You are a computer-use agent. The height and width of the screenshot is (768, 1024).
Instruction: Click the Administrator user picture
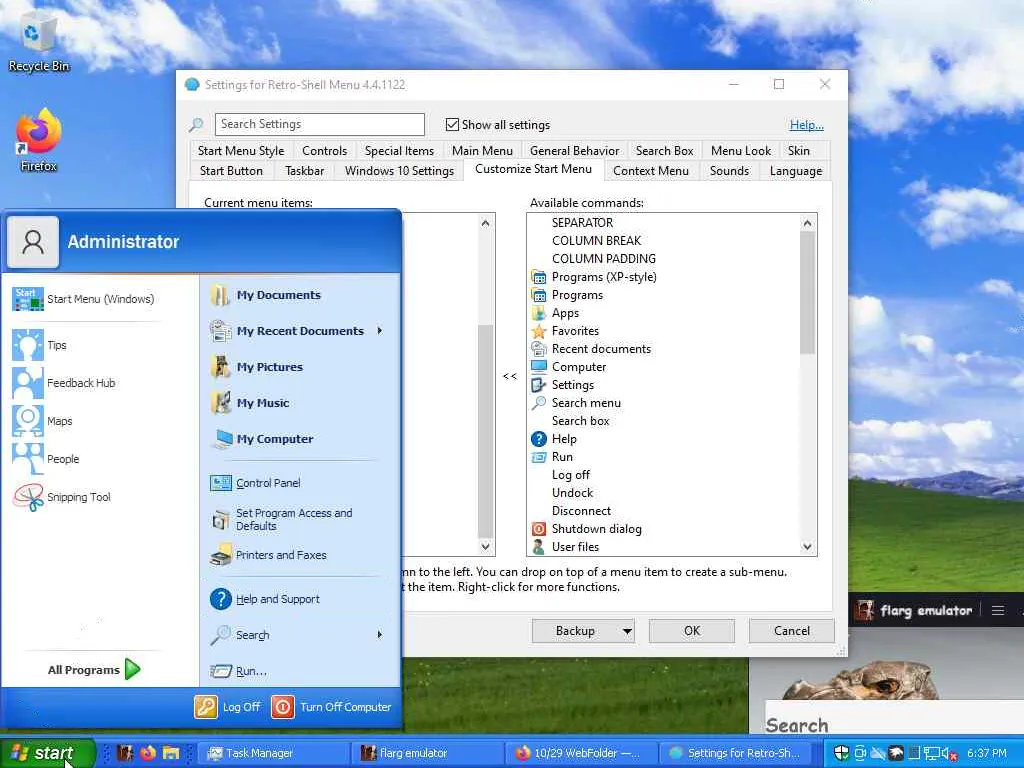[x=33, y=242]
